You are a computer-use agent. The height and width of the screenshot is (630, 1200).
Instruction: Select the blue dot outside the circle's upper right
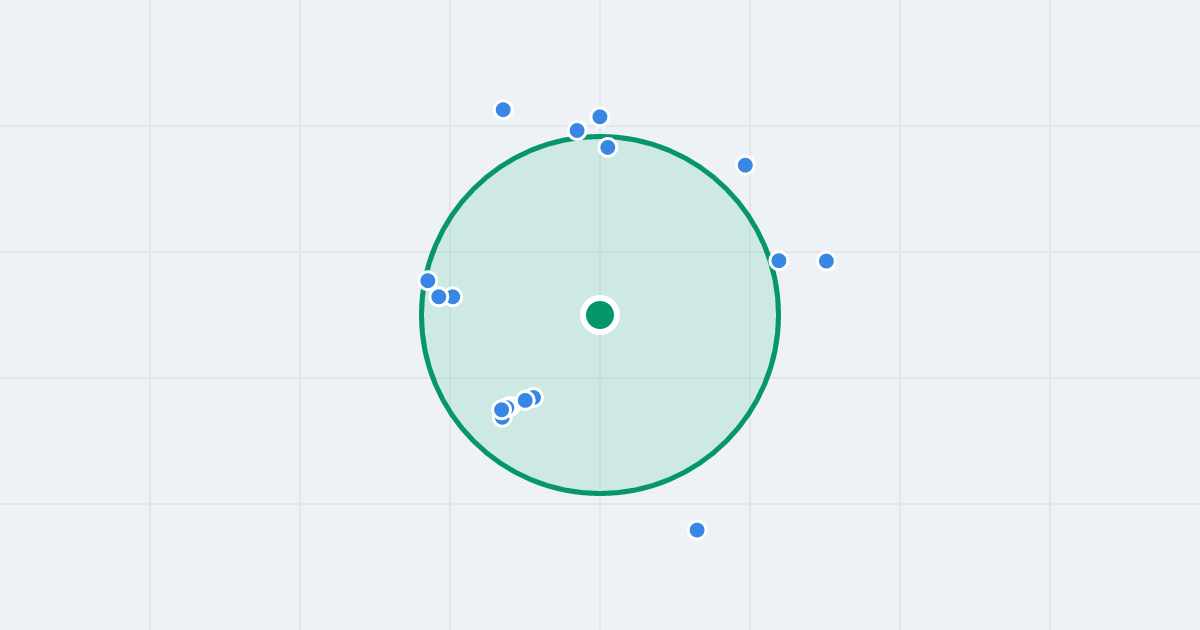(x=745, y=165)
